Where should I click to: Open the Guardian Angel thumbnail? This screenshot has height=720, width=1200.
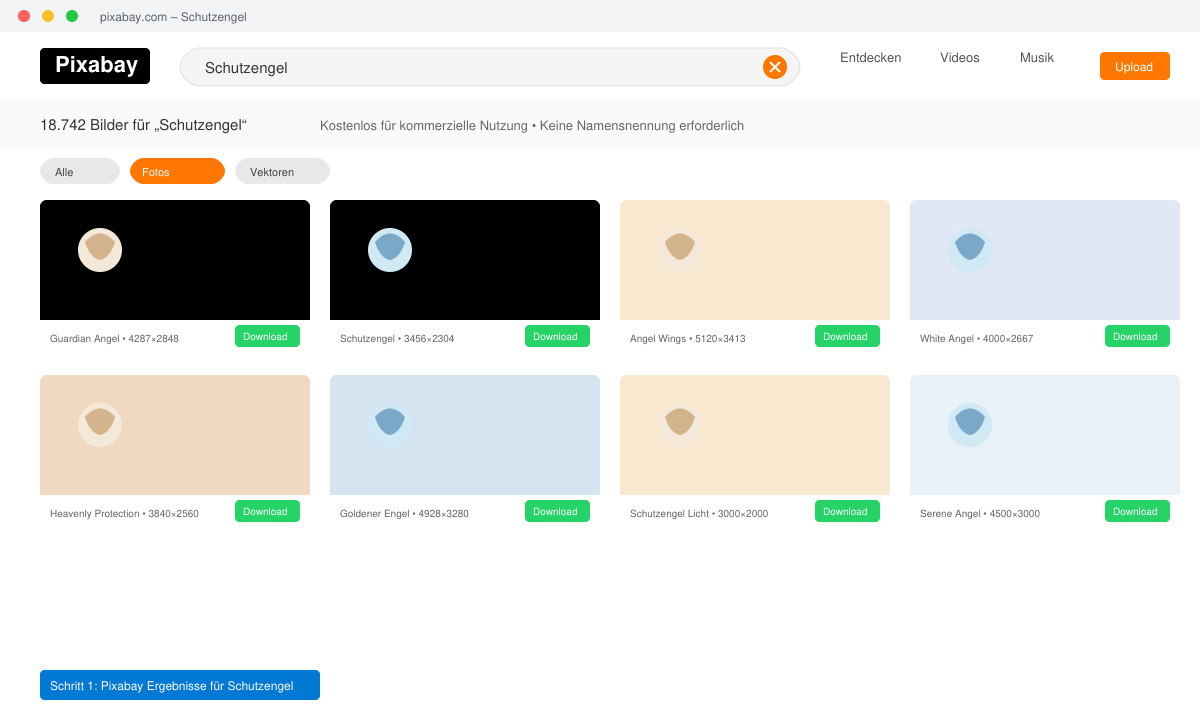pos(175,260)
